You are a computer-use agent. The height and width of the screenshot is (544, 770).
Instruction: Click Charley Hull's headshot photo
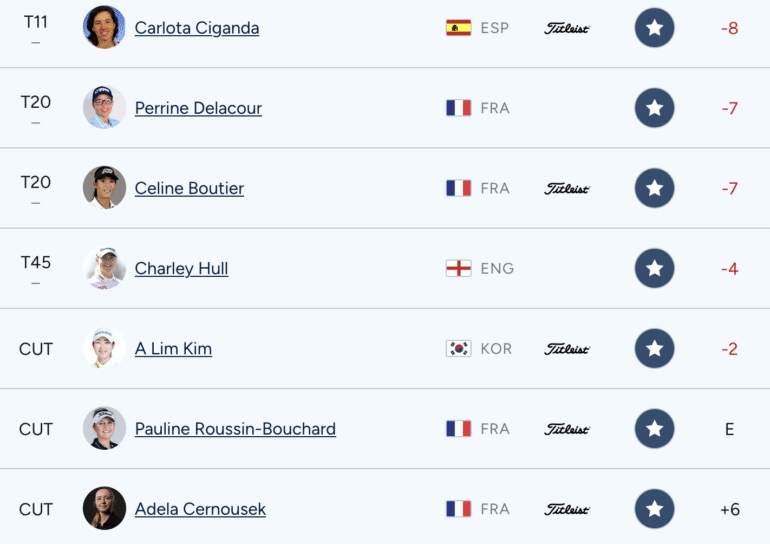click(104, 268)
